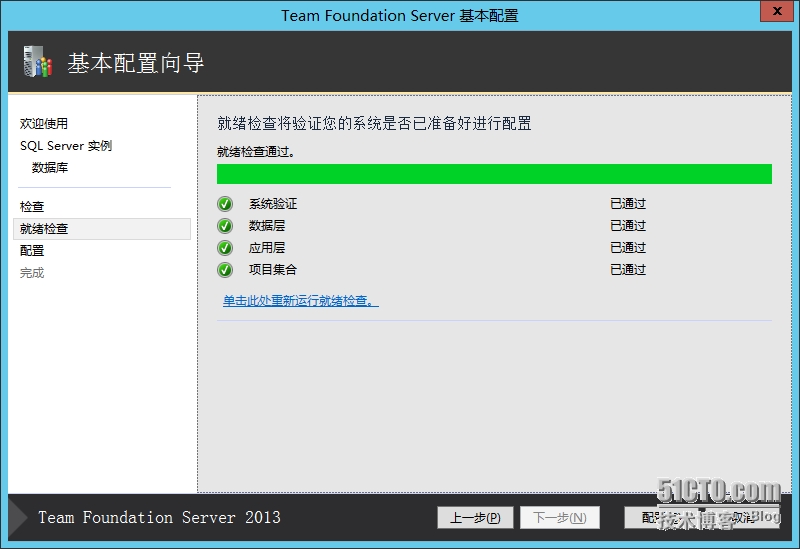Open the 检查 step in sidebar
Viewport: 800px width, 549px height.
pos(32,207)
